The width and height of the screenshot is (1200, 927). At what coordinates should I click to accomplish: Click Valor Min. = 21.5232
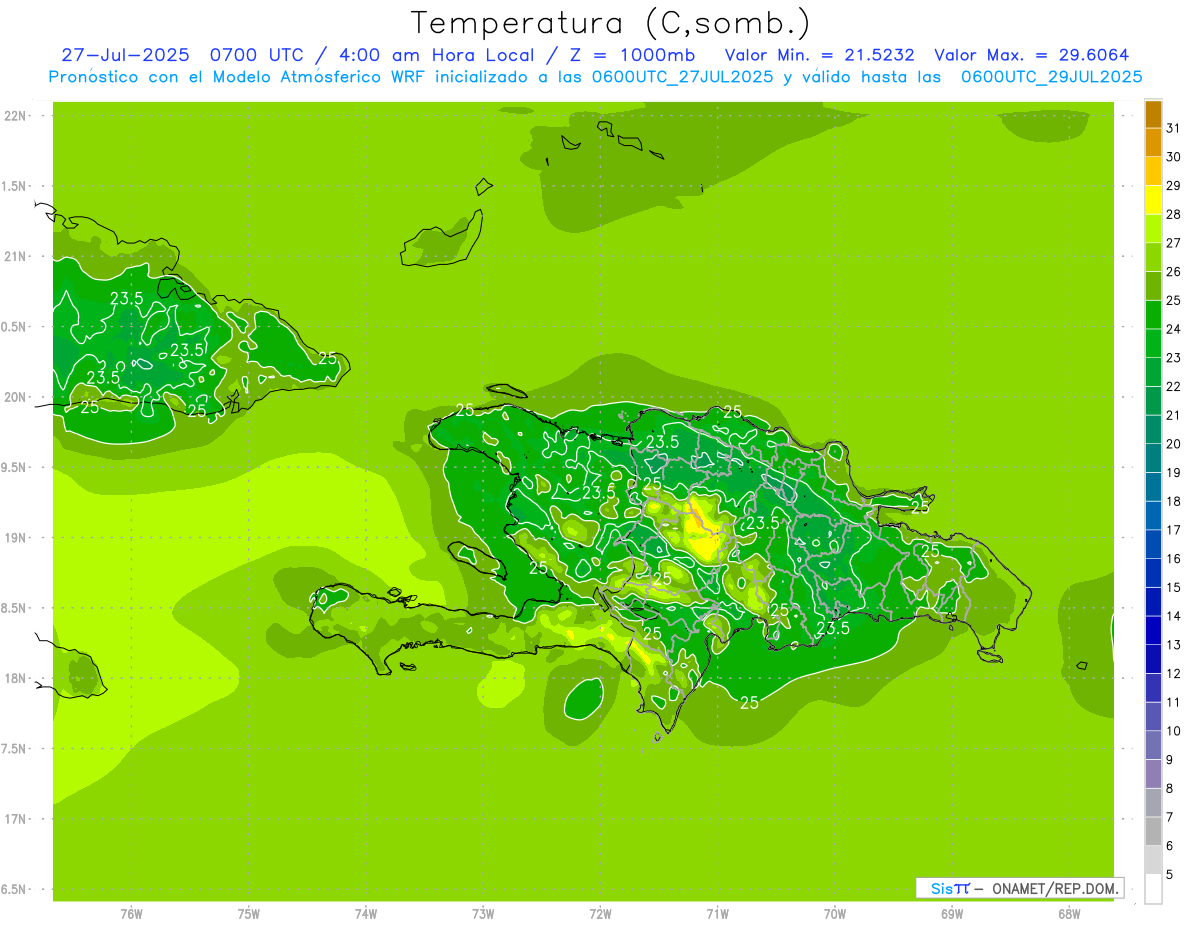tap(820, 55)
